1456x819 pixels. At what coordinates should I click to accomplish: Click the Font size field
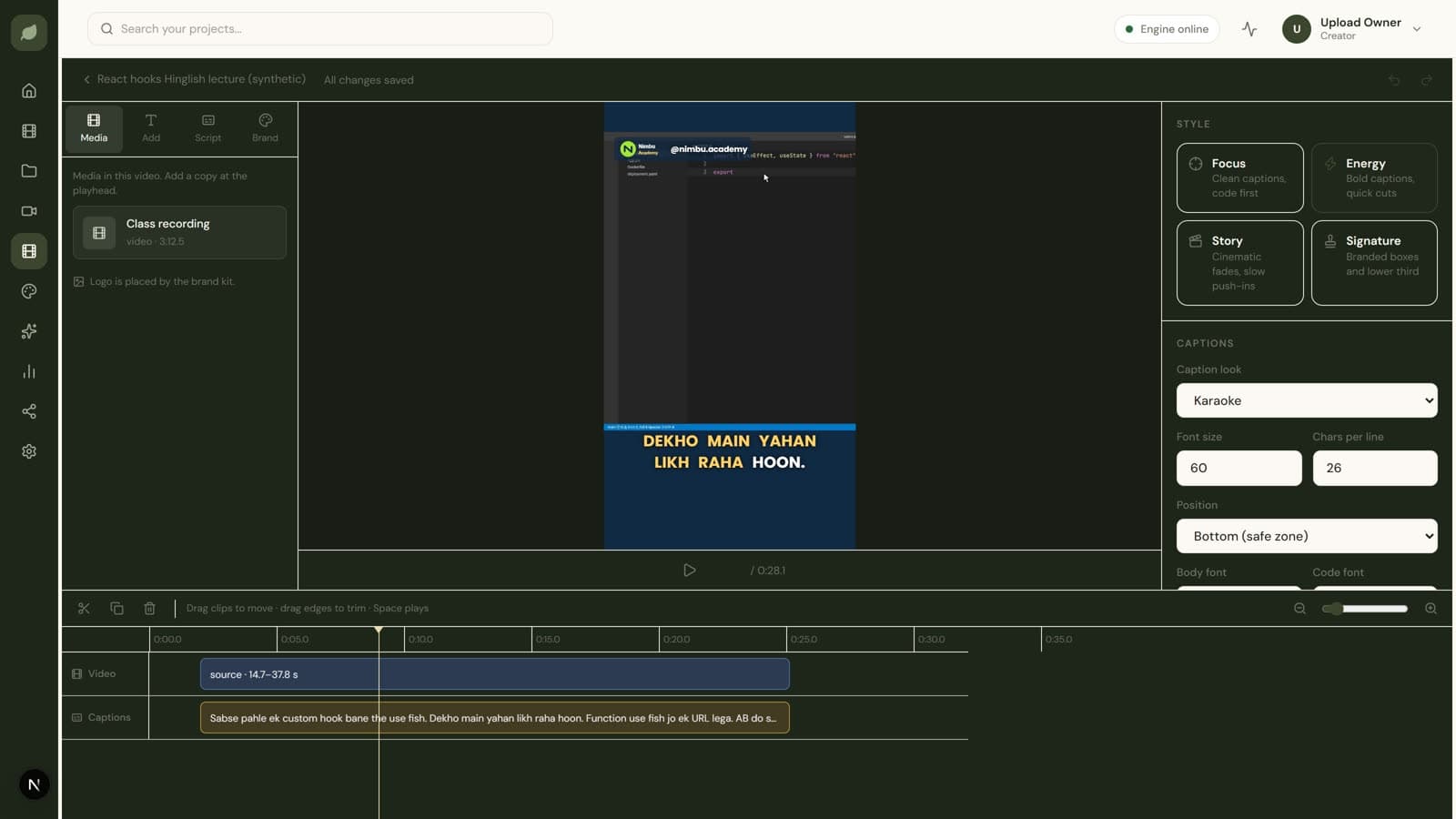pyautogui.click(x=1239, y=468)
